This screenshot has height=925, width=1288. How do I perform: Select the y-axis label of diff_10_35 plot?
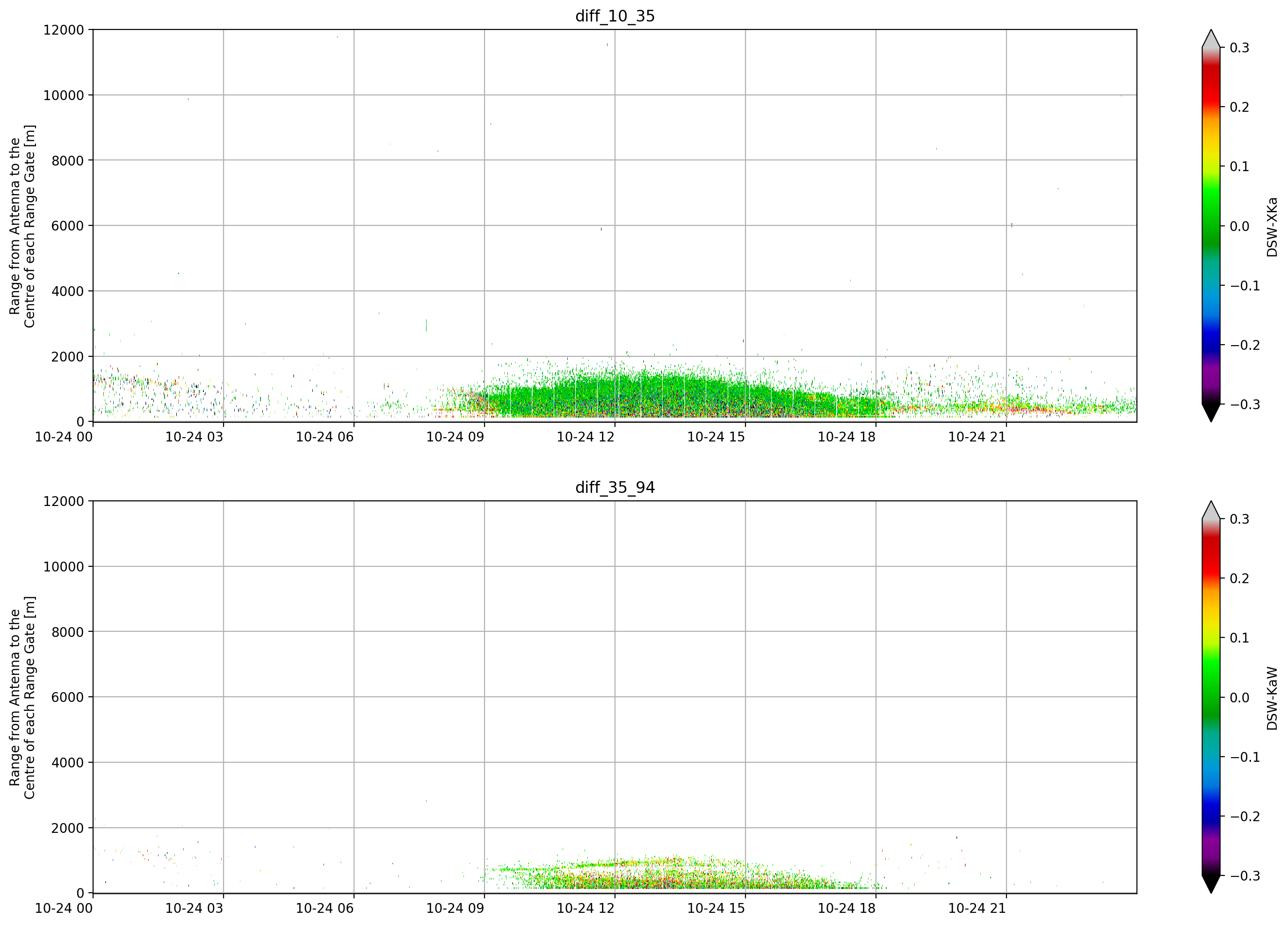(x=22, y=226)
